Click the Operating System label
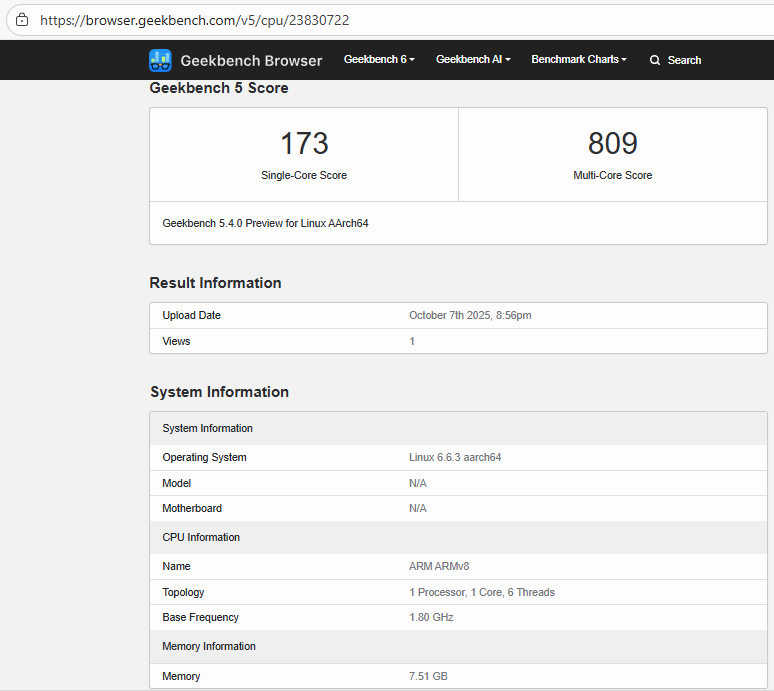The image size is (774, 691). [x=204, y=458]
